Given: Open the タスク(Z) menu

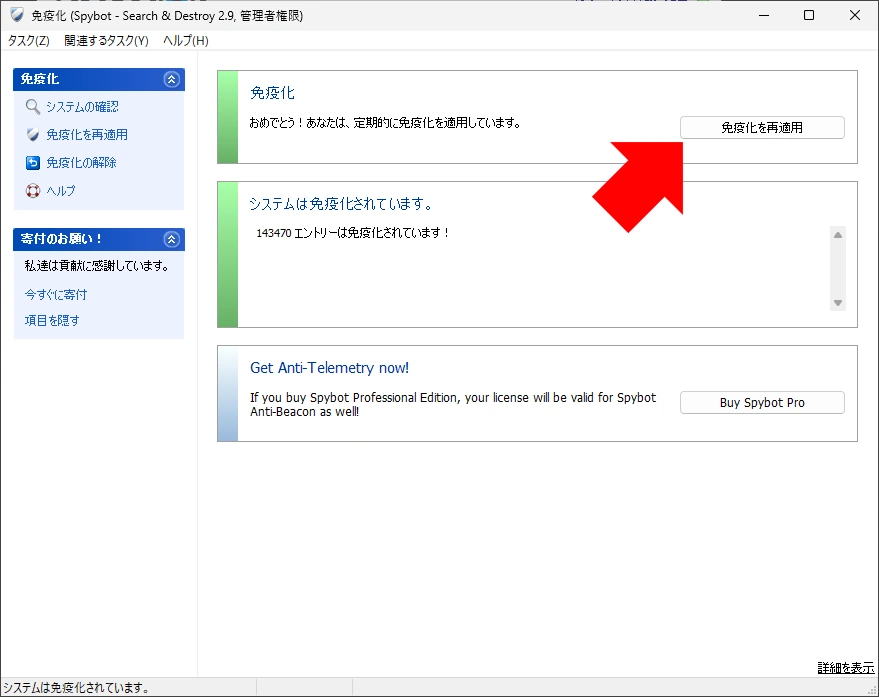Looking at the screenshot, I should [x=29, y=40].
